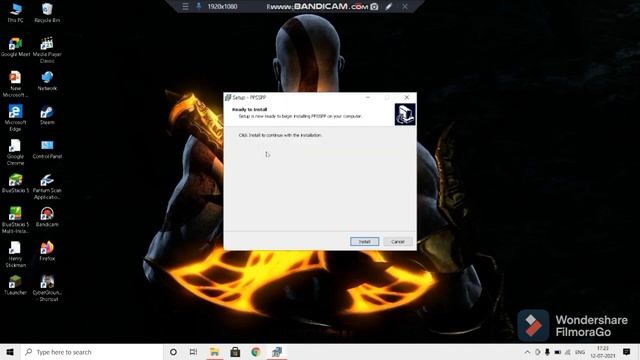Open File Explorer from the taskbar
The width and height of the screenshot is (640, 360).
click(x=214, y=352)
